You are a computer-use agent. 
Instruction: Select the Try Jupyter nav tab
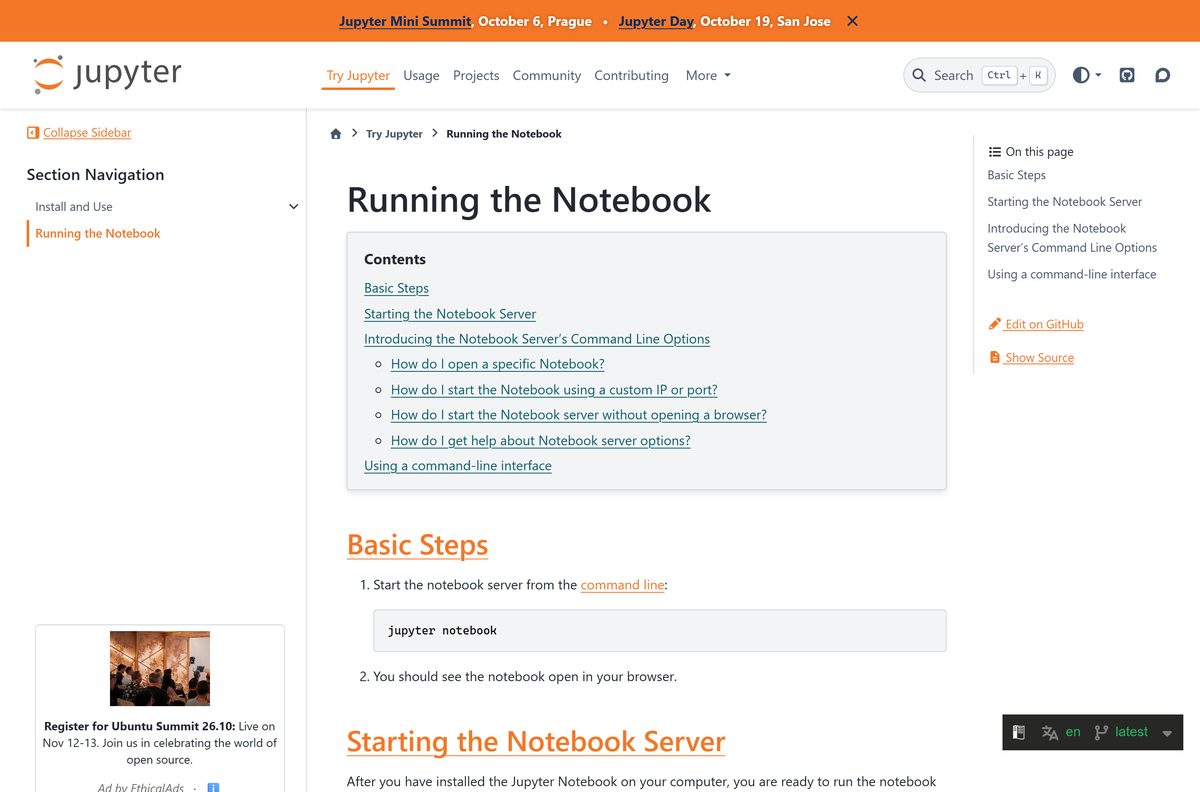click(358, 75)
